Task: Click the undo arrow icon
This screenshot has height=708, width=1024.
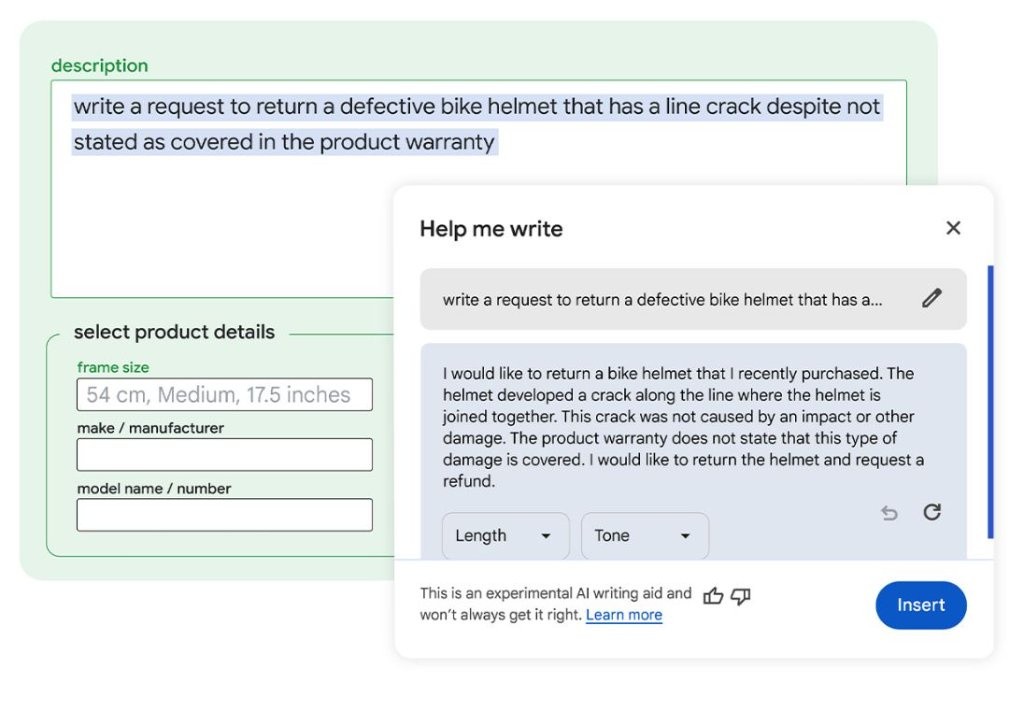Action: tap(889, 513)
